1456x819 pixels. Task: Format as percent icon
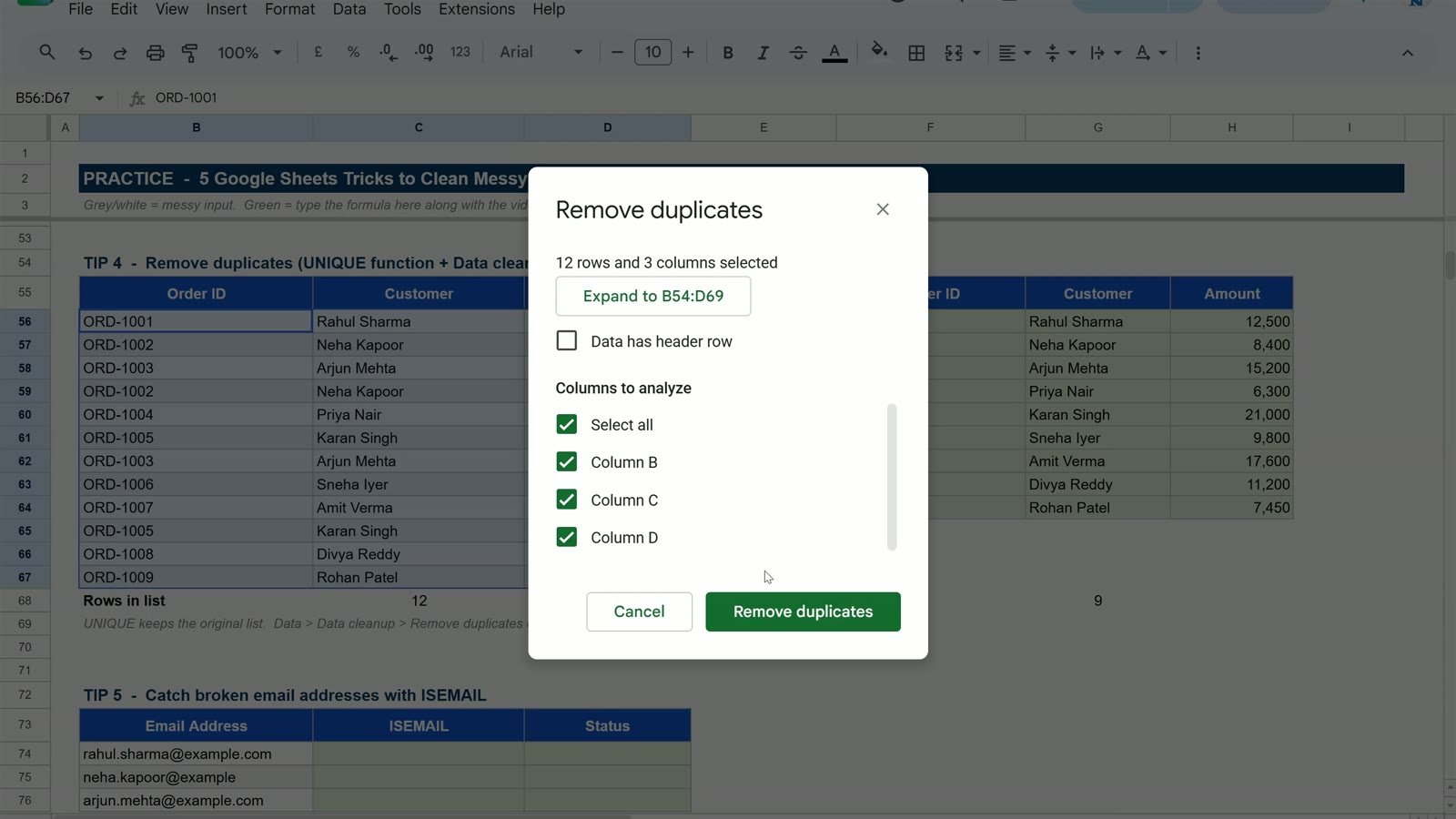tap(353, 53)
